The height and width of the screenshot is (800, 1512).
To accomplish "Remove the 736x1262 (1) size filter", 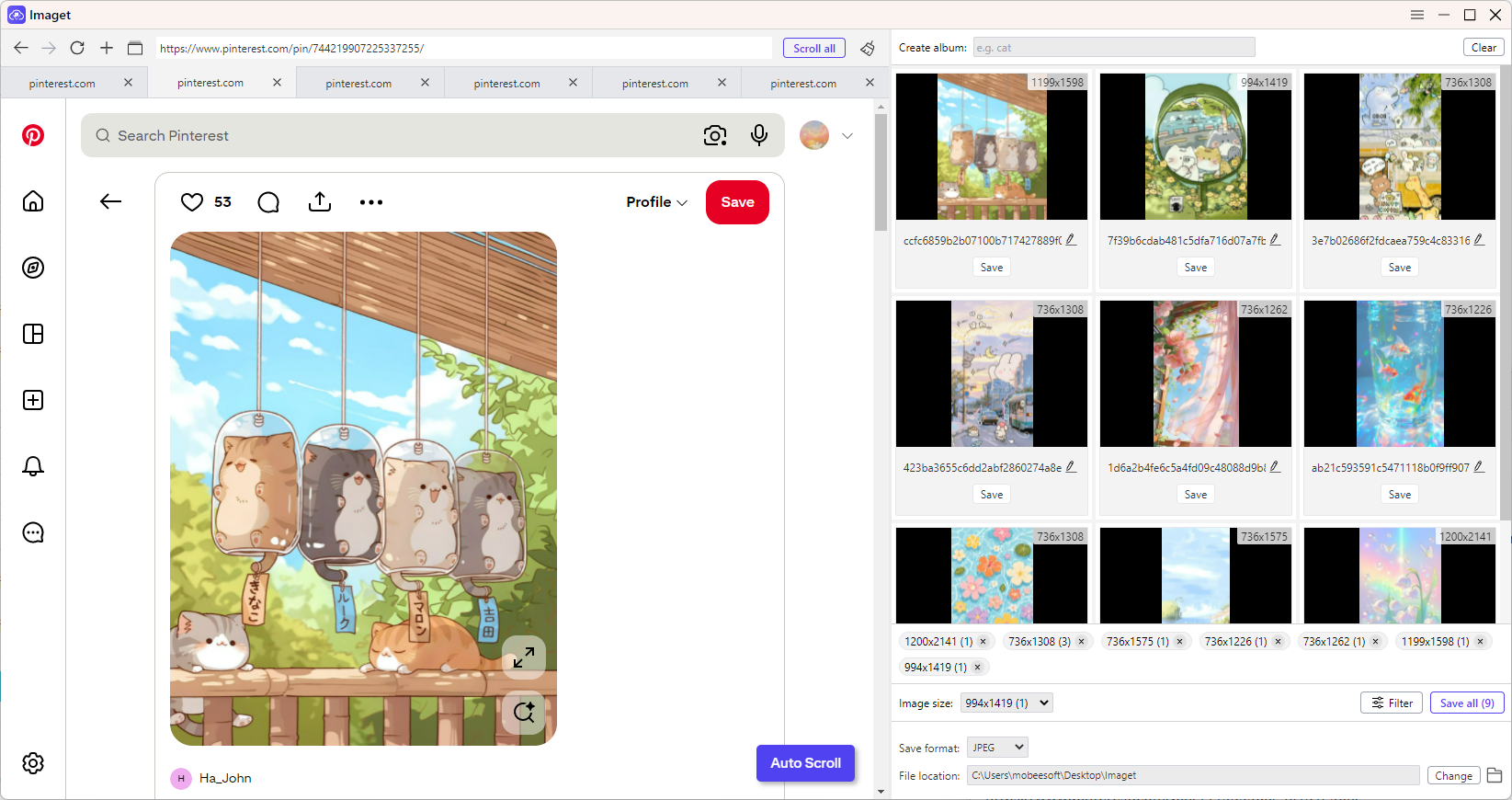I will click(x=1376, y=642).
